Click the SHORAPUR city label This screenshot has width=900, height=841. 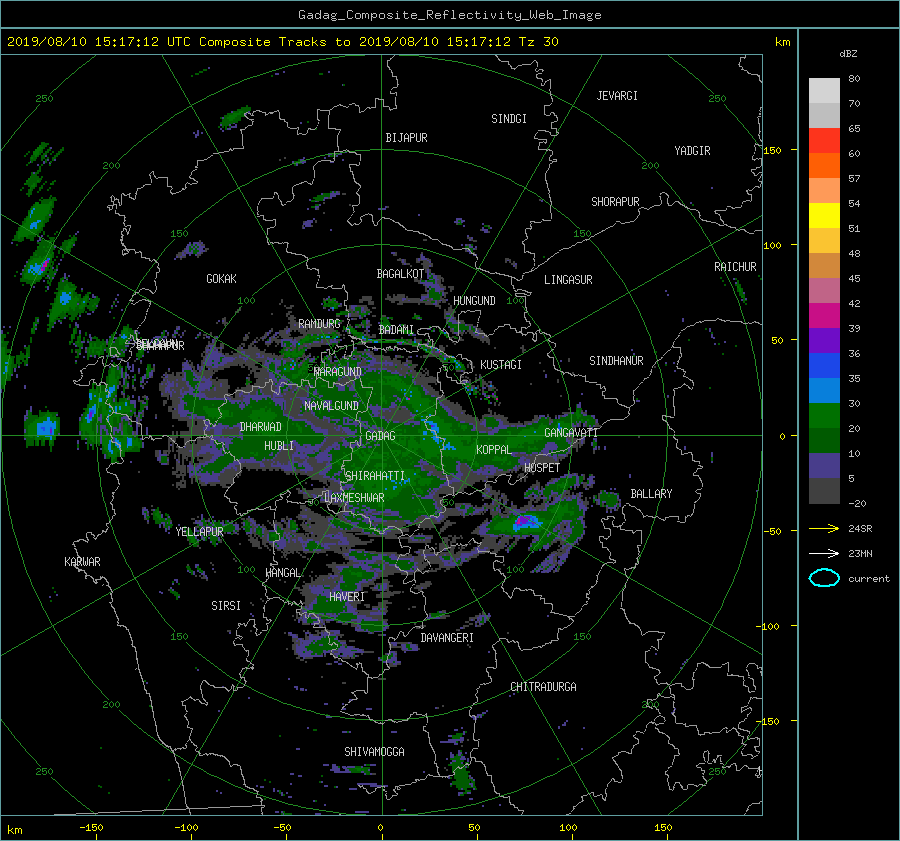(x=615, y=202)
